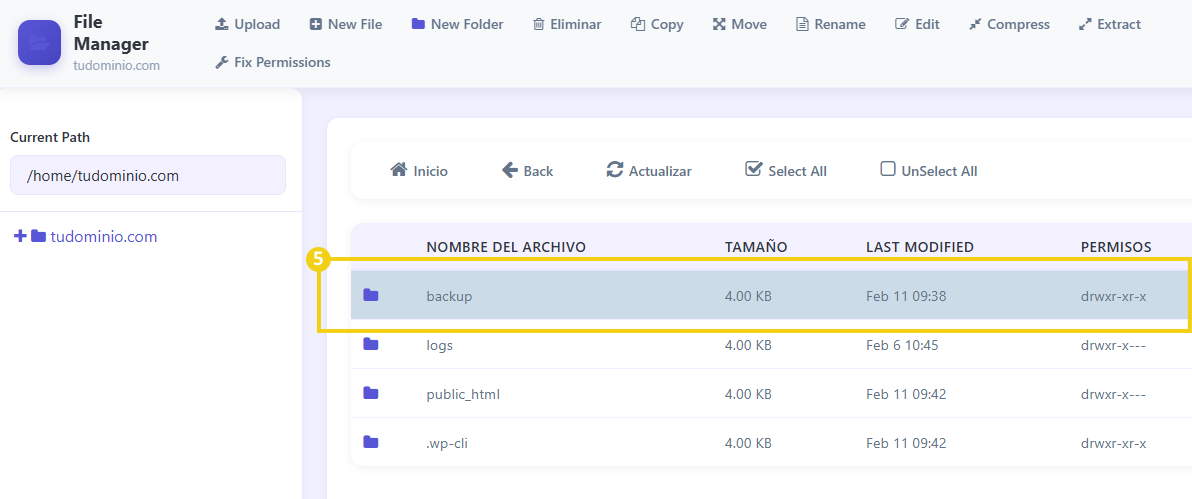
Task: Click the sidebar tudominio.com folder icon
Action: pyautogui.click(x=39, y=237)
